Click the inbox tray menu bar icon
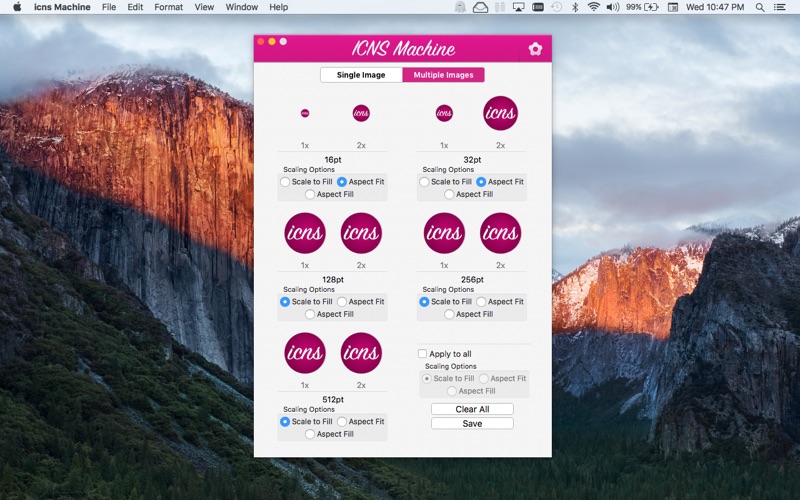The width and height of the screenshot is (800, 500). [481, 7]
